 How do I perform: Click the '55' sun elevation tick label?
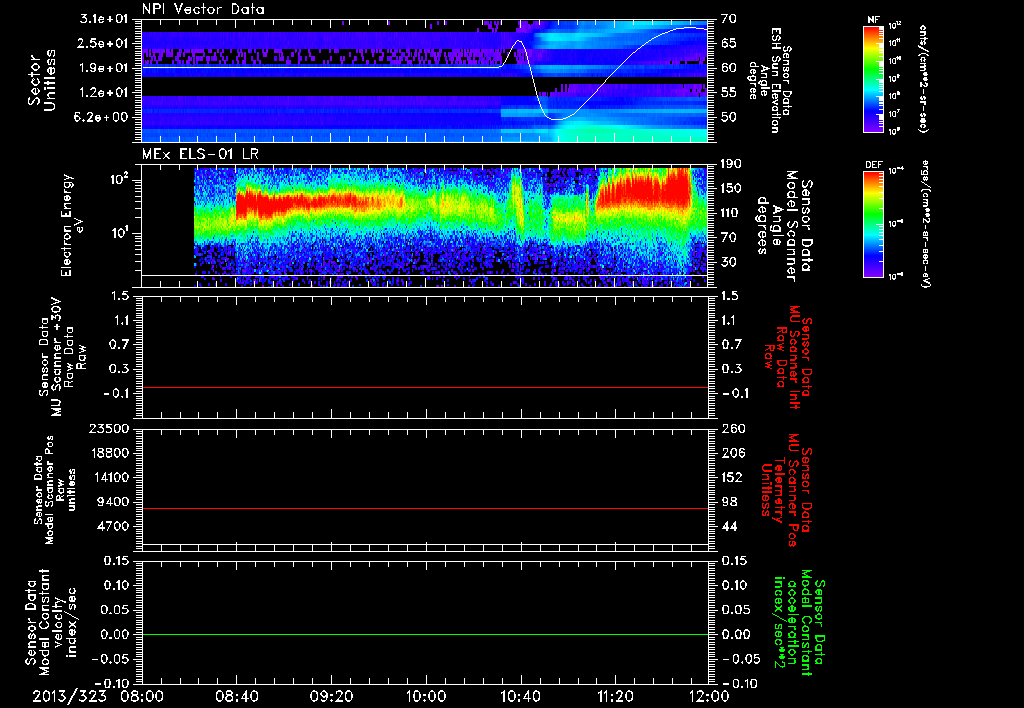point(728,93)
